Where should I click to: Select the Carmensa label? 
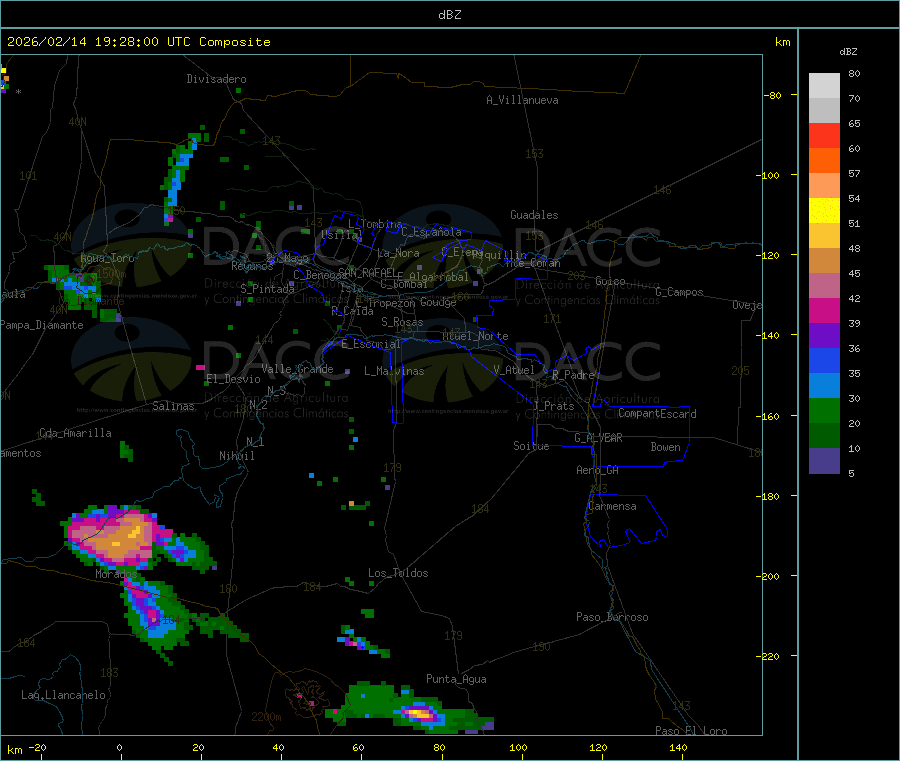pos(612,506)
